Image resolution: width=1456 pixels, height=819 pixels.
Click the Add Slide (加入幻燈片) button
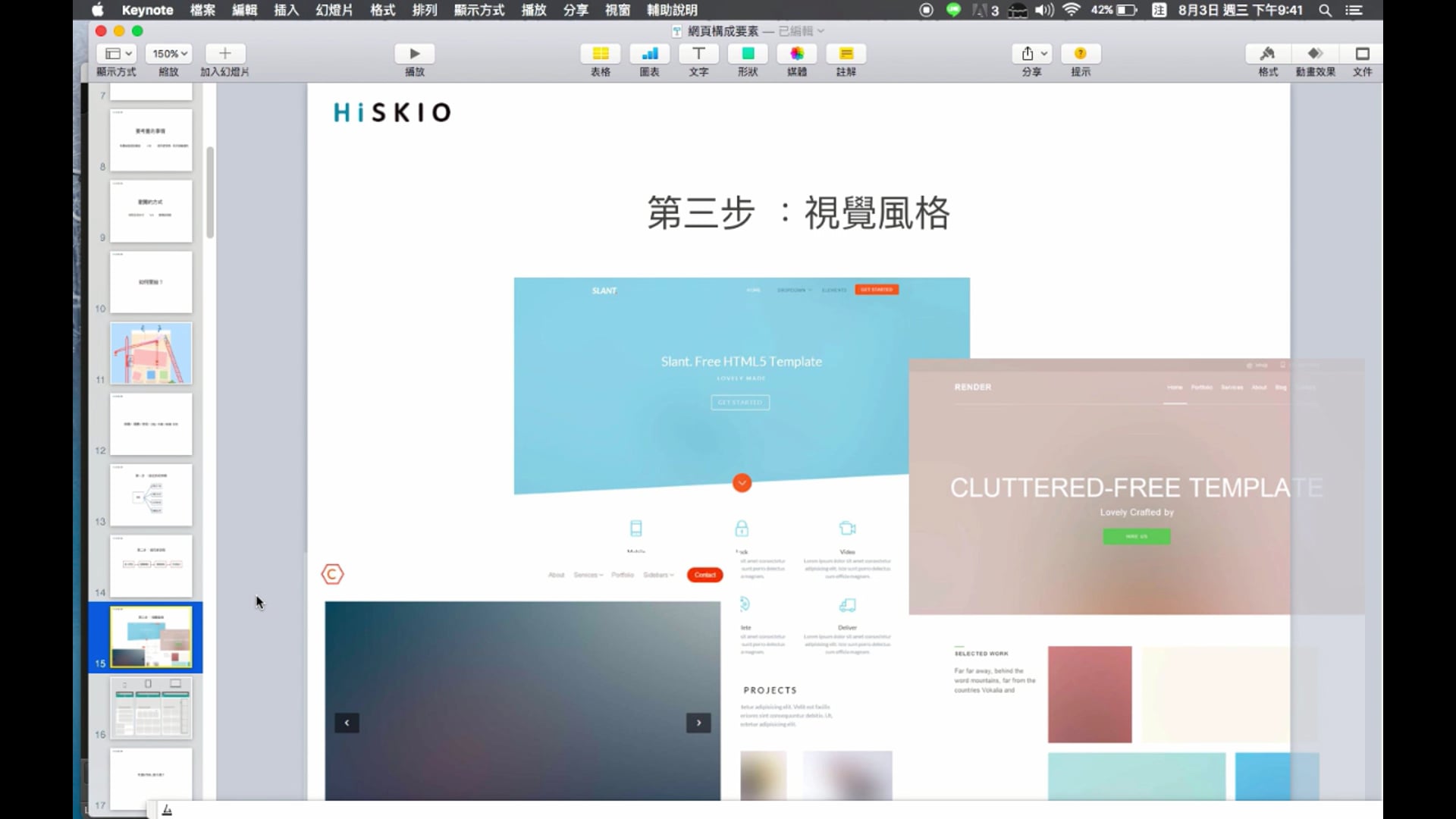click(224, 54)
